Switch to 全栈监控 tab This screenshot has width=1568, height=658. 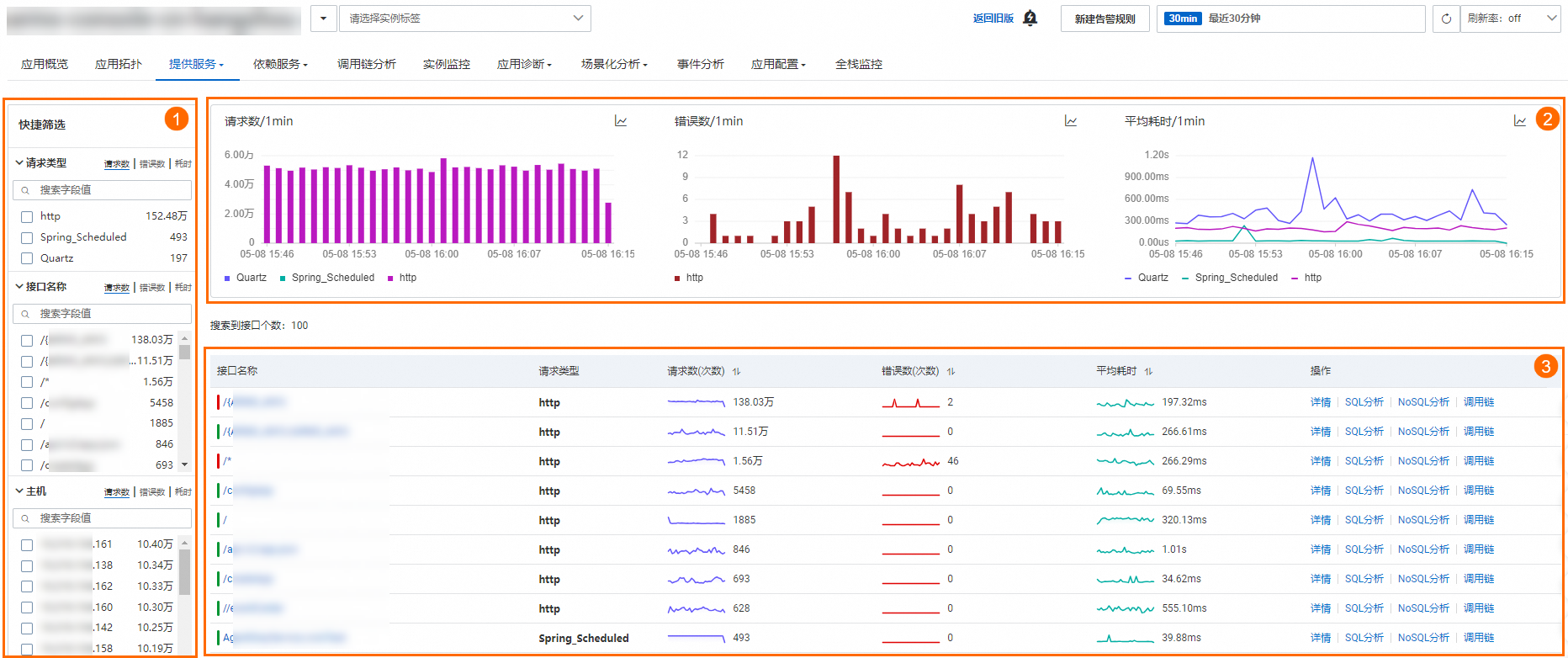(x=859, y=64)
